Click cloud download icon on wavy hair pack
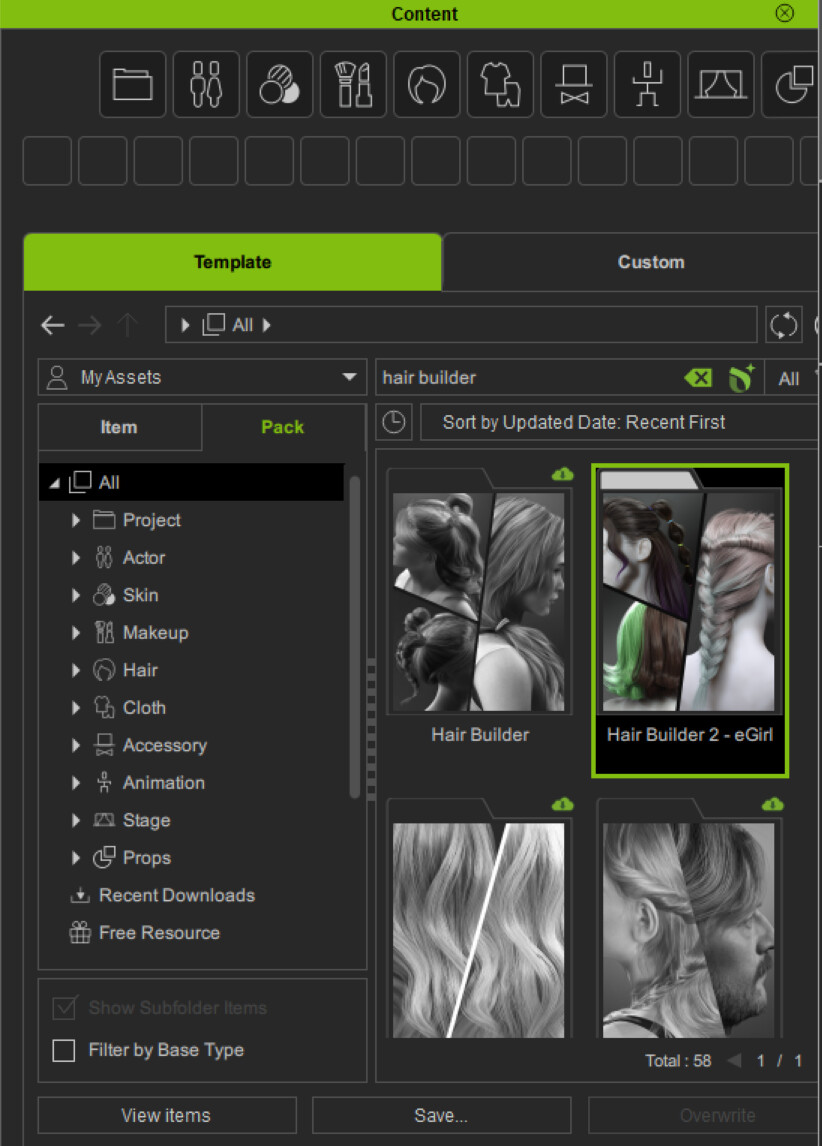The height and width of the screenshot is (1146, 822). click(563, 805)
